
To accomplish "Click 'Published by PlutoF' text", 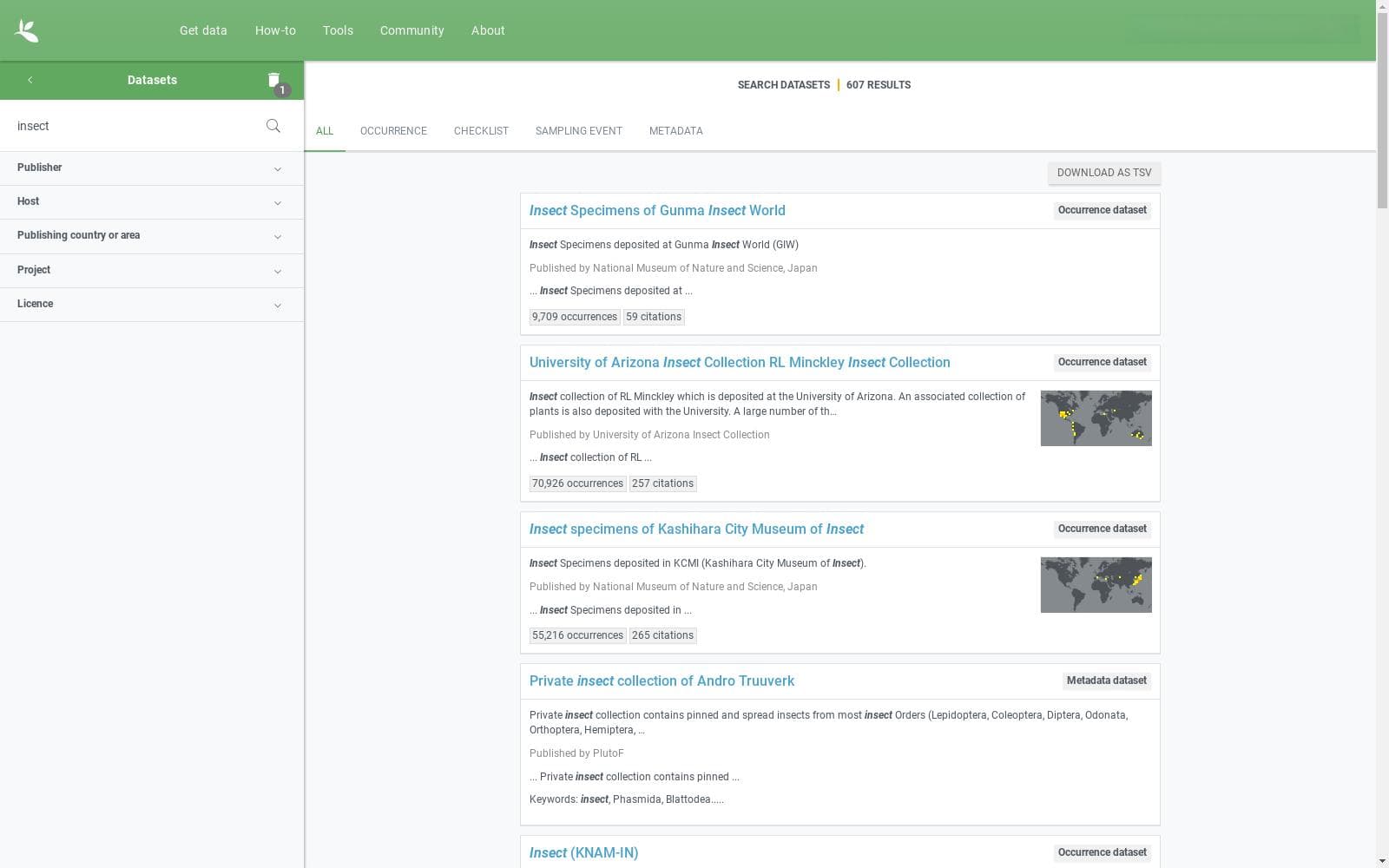I will [x=576, y=753].
